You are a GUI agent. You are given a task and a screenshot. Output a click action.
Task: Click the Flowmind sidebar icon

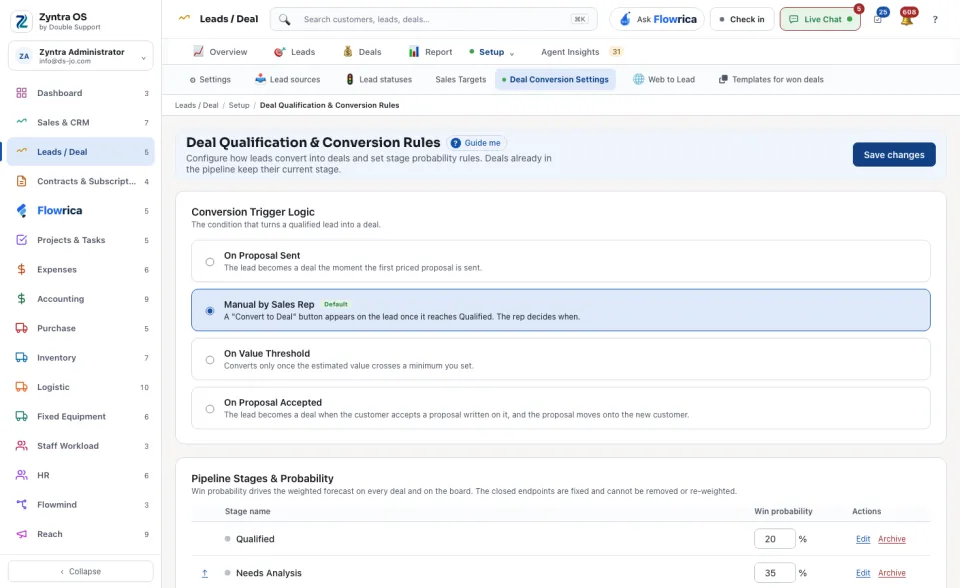point(21,505)
